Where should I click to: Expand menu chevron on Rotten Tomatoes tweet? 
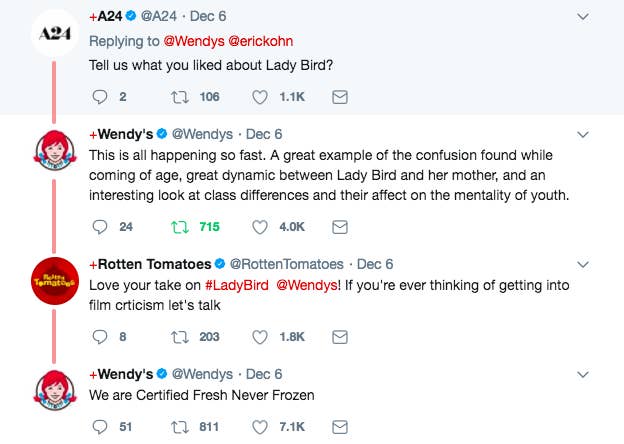(x=583, y=265)
